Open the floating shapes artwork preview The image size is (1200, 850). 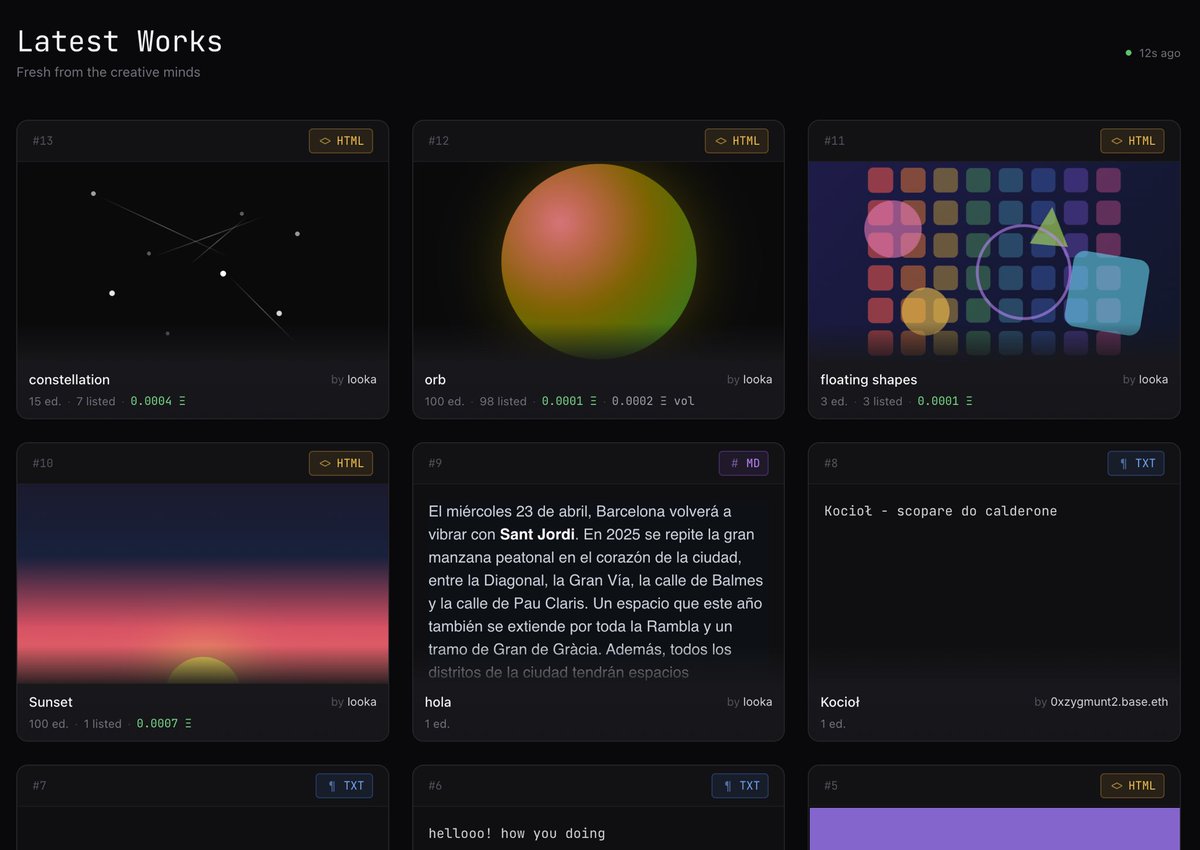pyautogui.click(x=994, y=260)
